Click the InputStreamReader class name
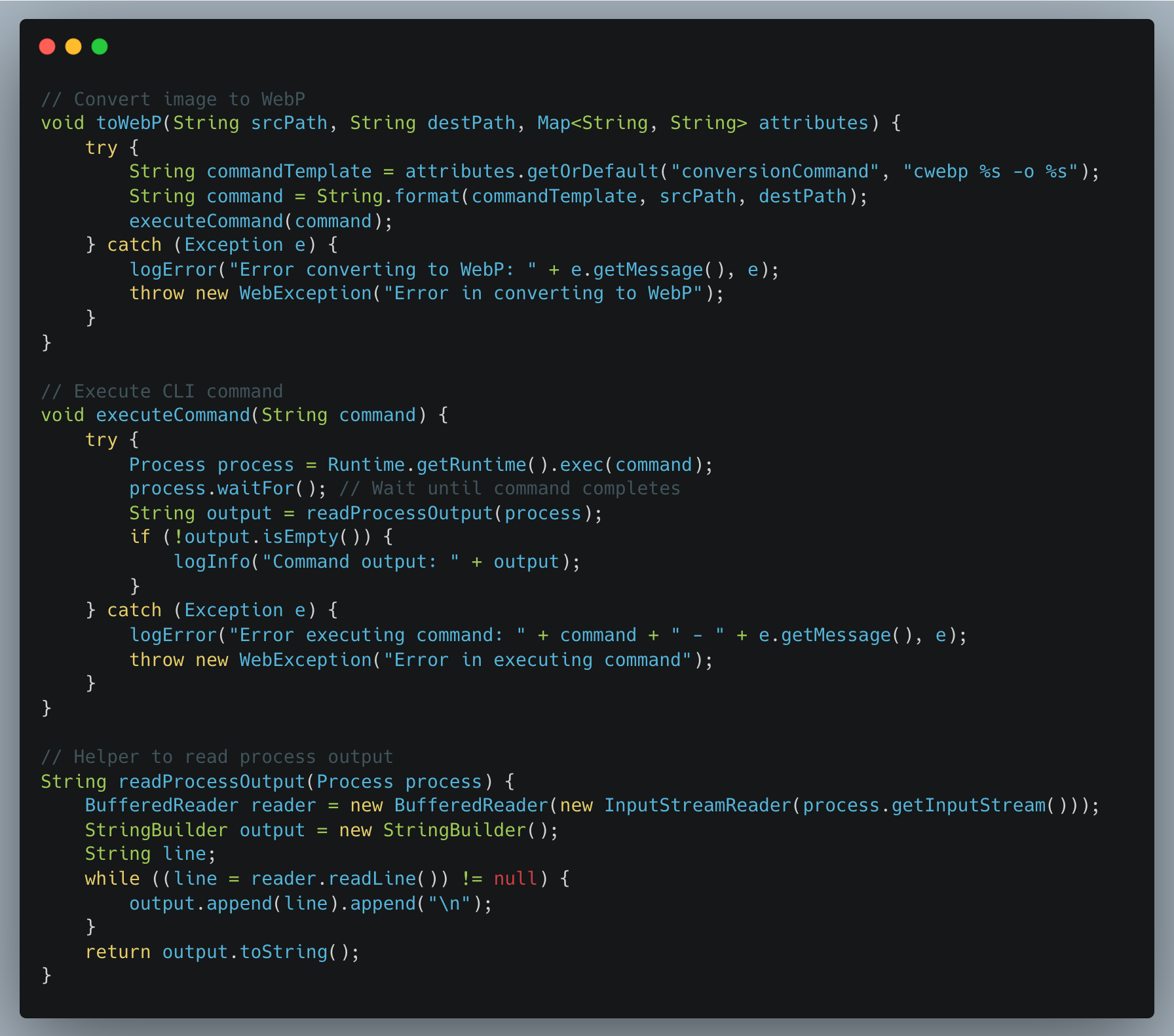 pos(697,805)
